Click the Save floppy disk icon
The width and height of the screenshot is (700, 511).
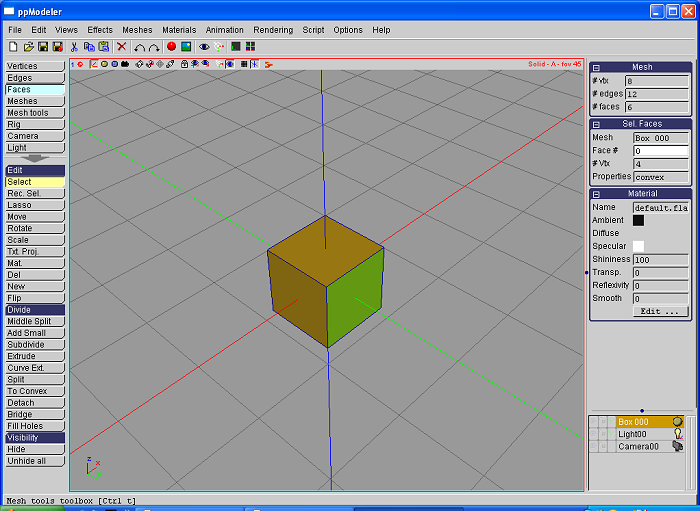pos(43,47)
